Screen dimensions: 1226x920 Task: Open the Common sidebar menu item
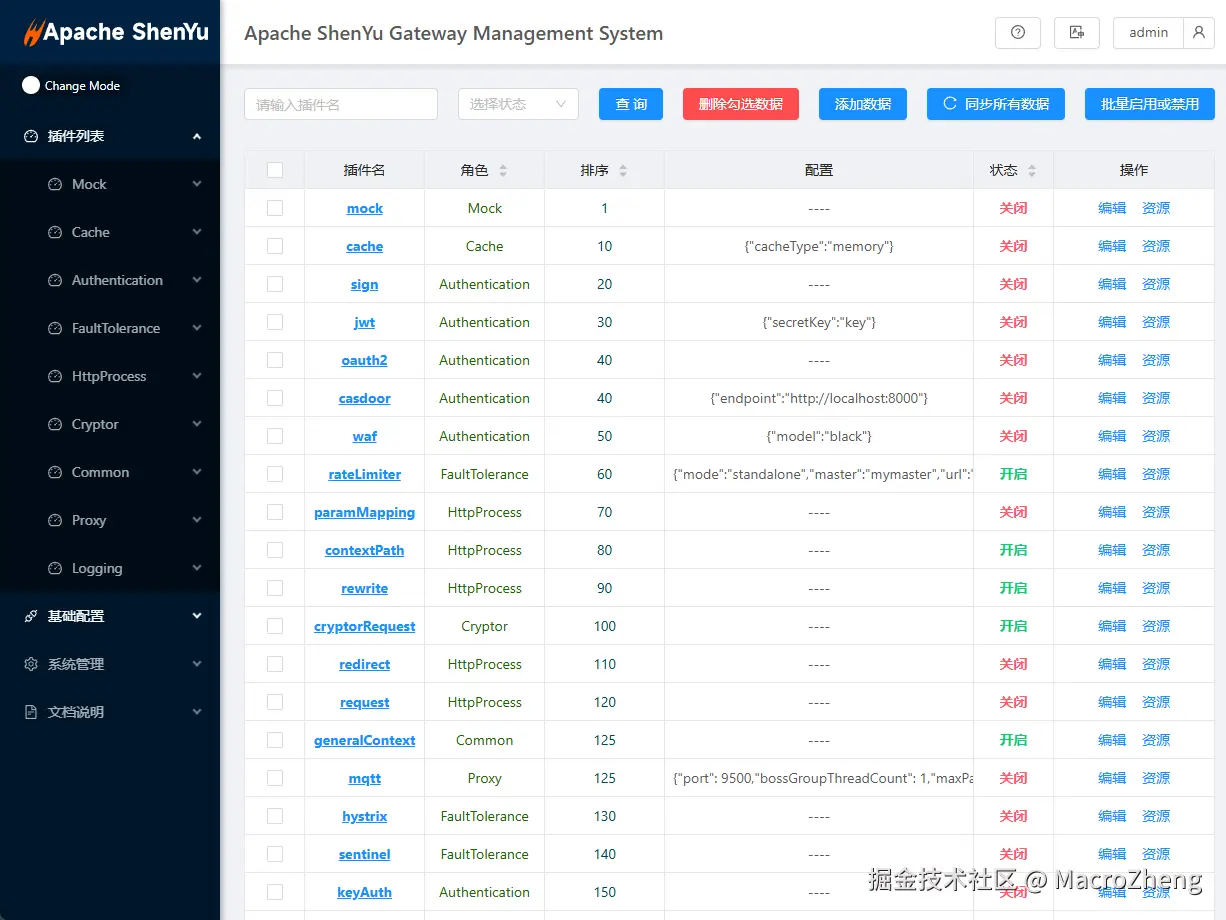pyautogui.click(x=110, y=472)
